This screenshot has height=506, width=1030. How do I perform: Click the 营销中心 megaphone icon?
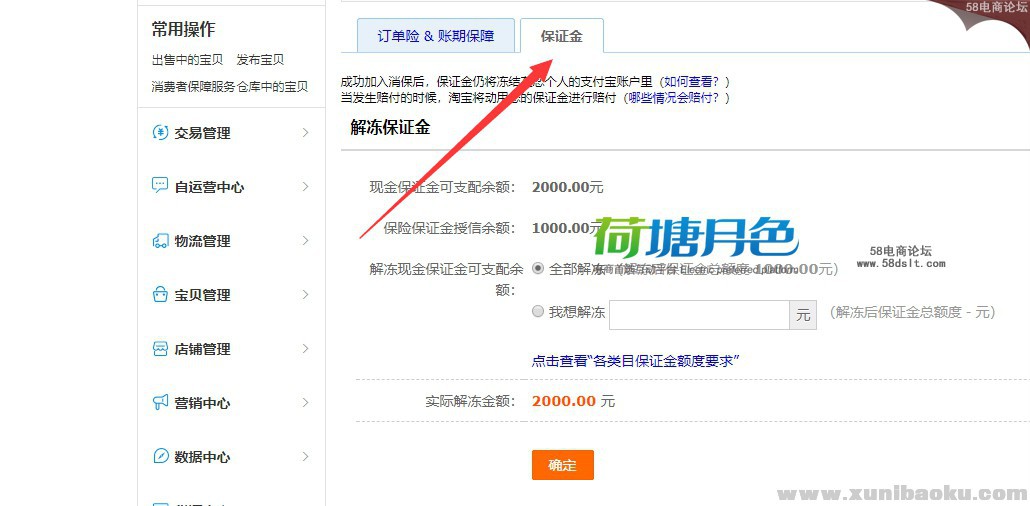pyautogui.click(x=160, y=402)
